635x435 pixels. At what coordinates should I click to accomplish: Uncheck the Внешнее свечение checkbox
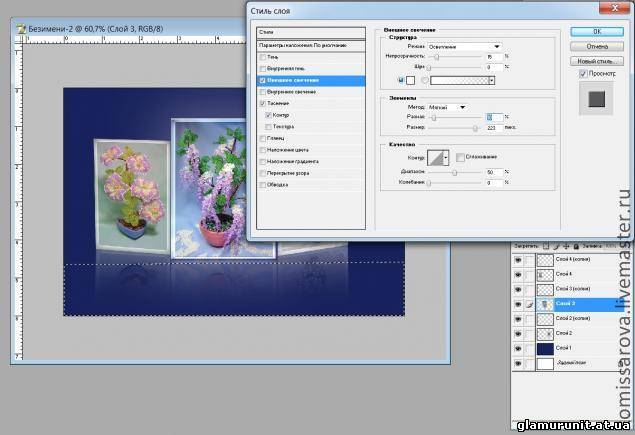click(x=263, y=81)
